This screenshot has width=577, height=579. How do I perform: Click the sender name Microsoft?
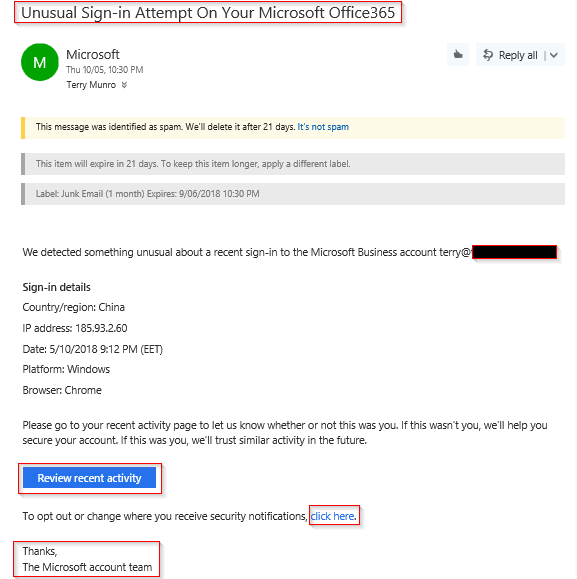(x=93, y=54)
